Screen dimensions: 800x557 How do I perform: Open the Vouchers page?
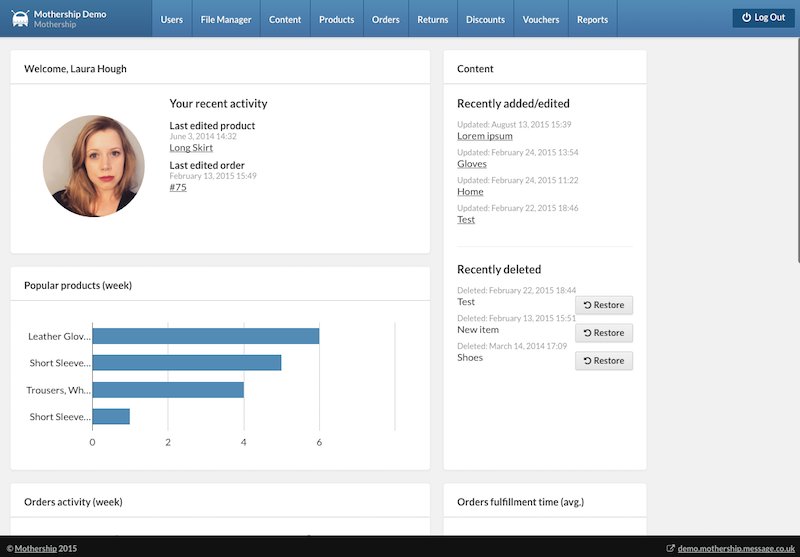541,19
